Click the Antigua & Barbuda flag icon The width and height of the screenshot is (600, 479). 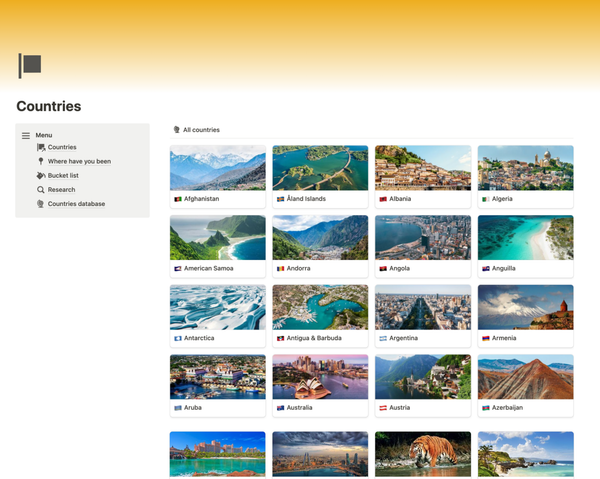(280, 338)
